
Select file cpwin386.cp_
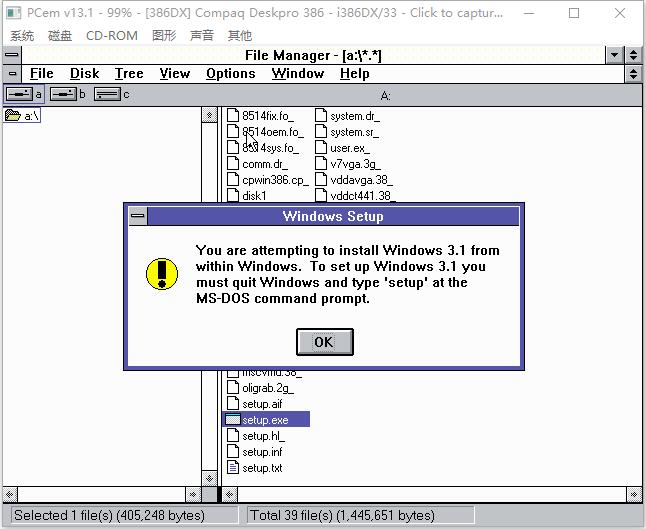[x=268, y=180]
